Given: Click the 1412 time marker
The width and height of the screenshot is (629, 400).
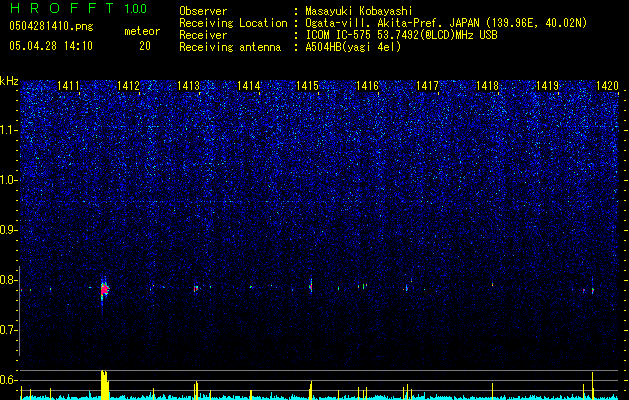Looking at the screenshot, I should 128,85.
